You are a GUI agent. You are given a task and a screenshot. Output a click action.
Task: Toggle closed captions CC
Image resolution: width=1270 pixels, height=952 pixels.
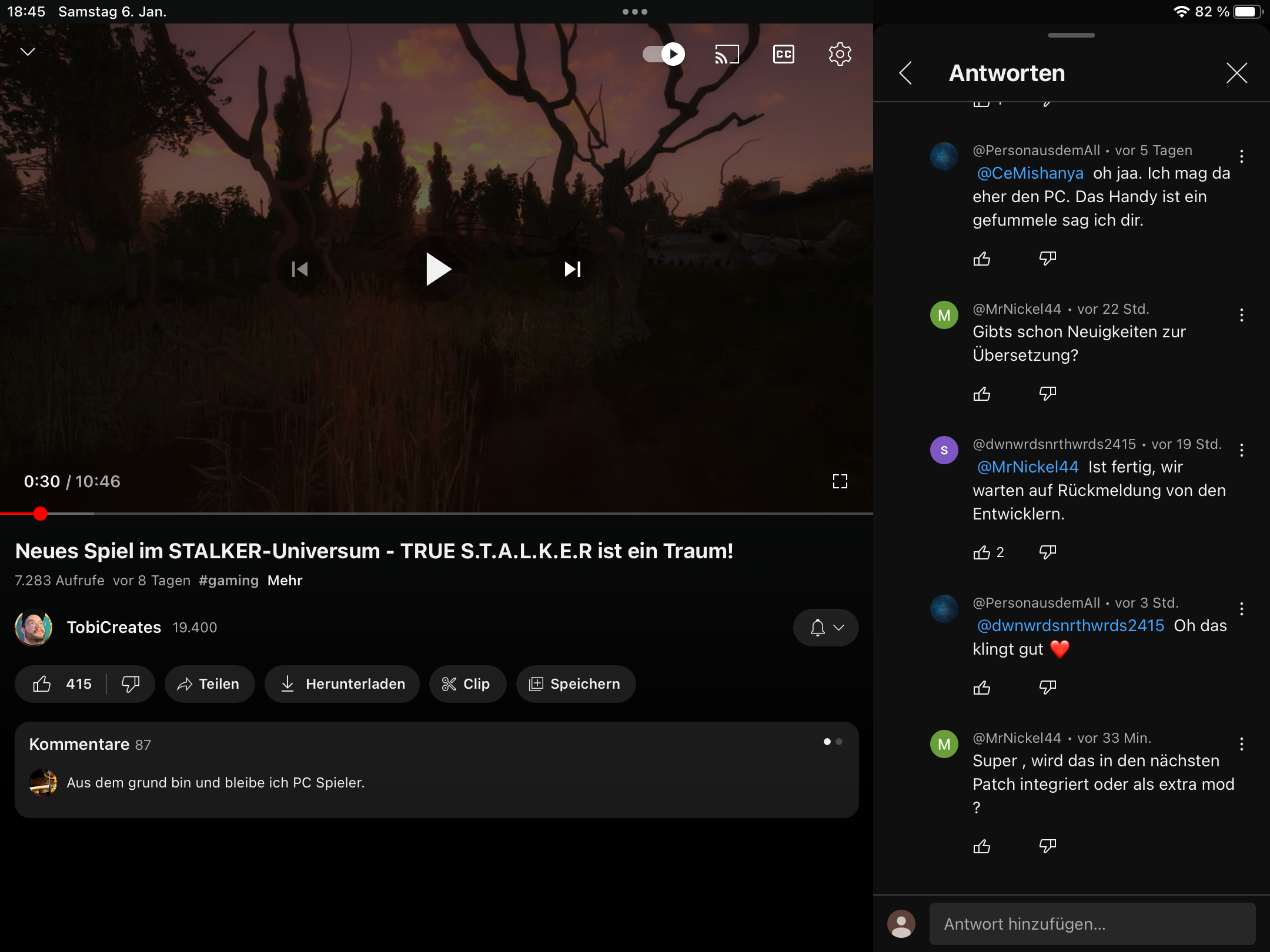coord(783,54)
